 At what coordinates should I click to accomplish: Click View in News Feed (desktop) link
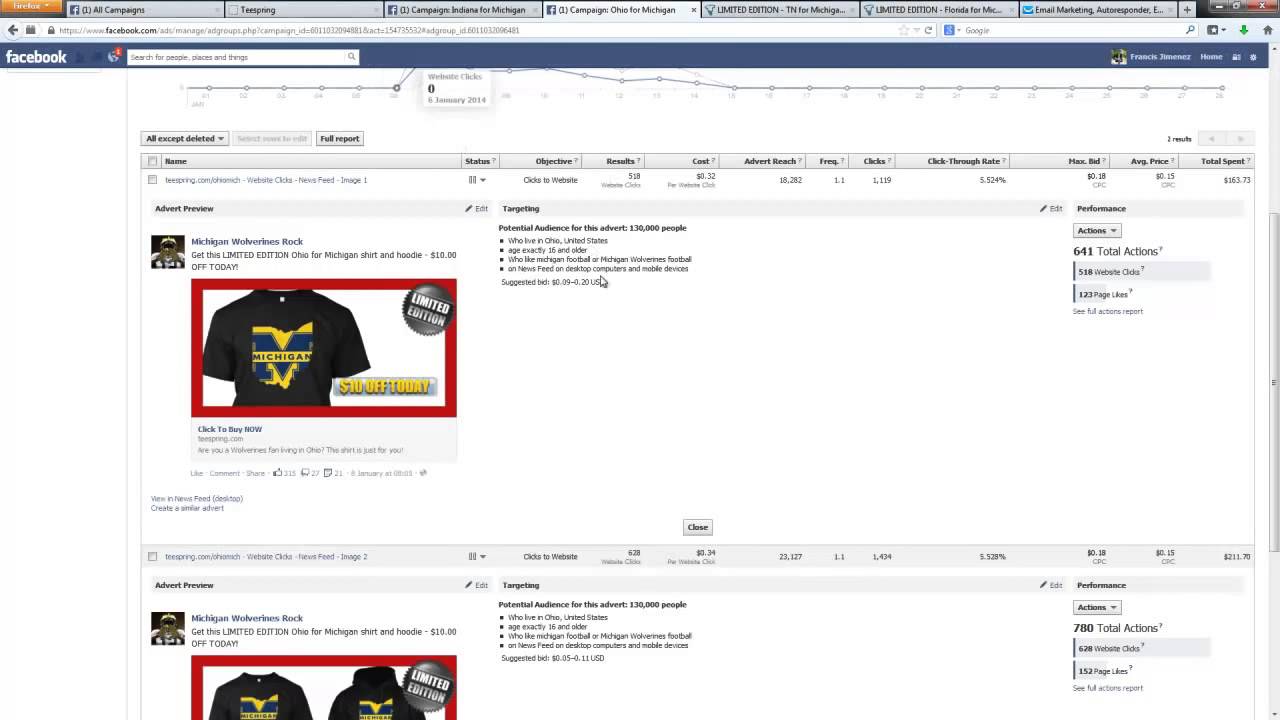(x=197, y=498)
